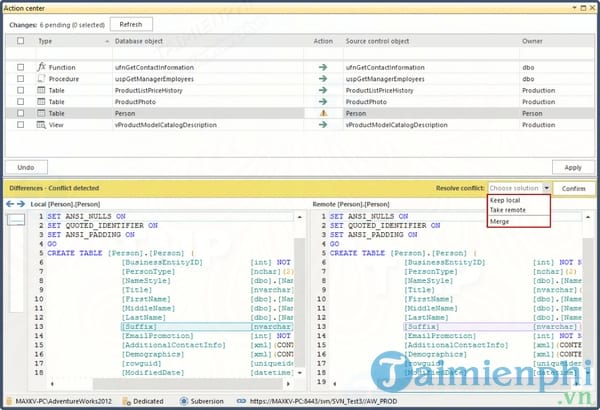Click conflict warning icon for Person

click(x=323, y=113)
